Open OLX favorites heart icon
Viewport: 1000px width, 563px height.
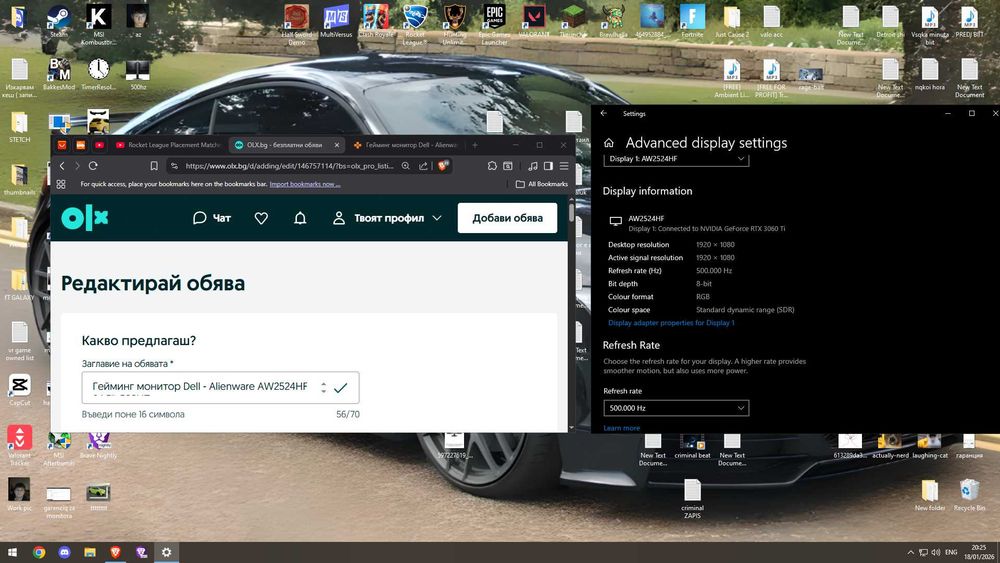coord(261,218)
